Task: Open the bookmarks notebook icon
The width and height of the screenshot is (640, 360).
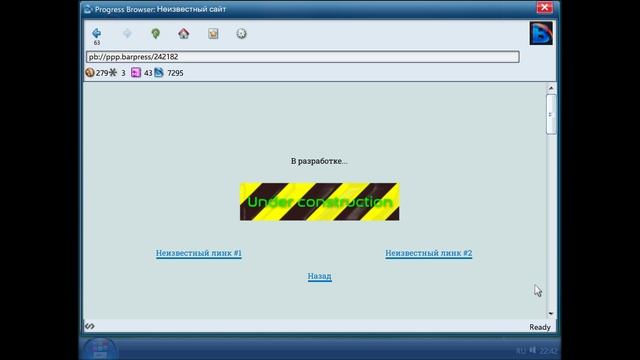Action: click(x=213, y=33)
